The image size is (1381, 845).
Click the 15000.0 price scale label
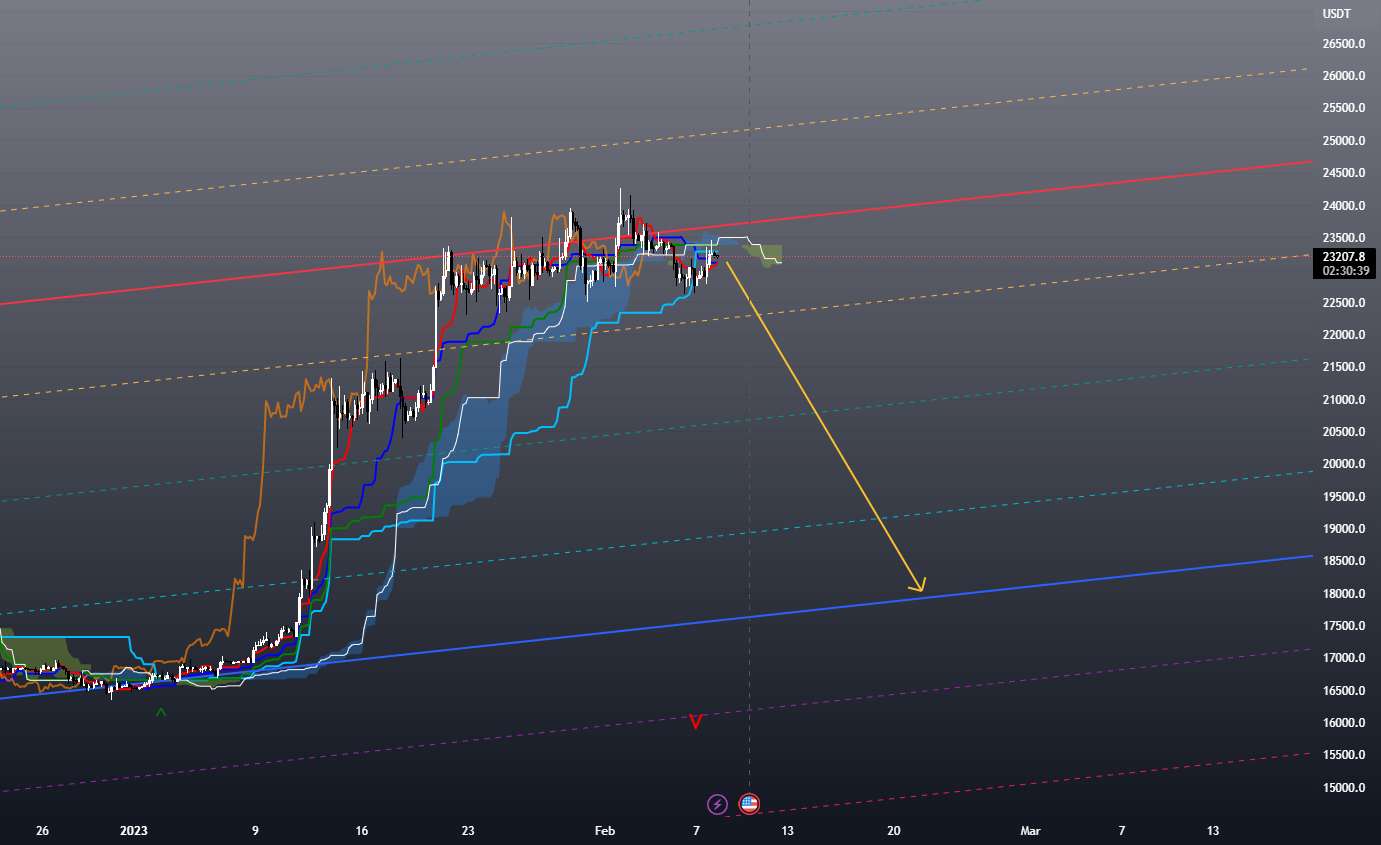[1343, 788]
